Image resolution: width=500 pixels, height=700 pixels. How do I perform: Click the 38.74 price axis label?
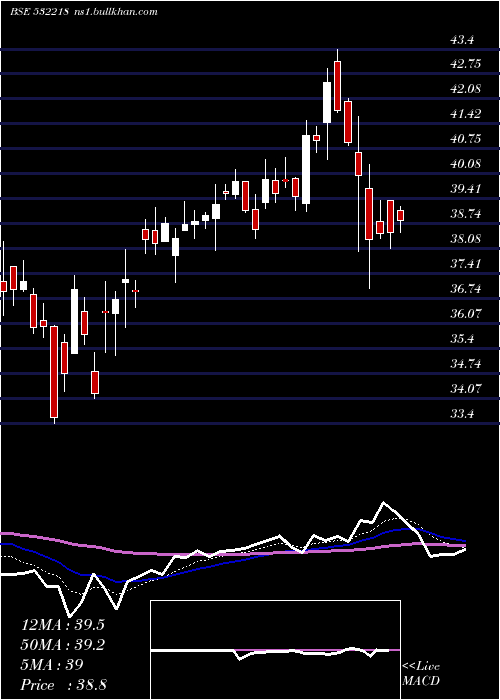[x=466, y=214]
